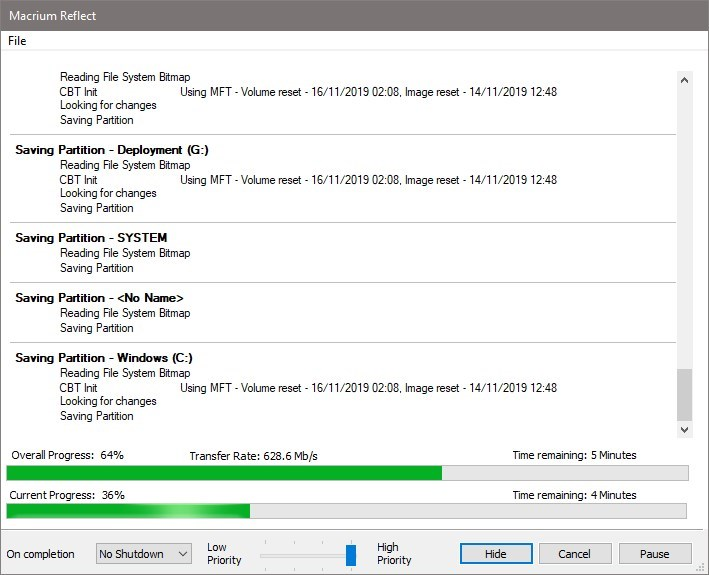
Task: Click the Overall Progress bar
Action: click(x=347, y=473)
